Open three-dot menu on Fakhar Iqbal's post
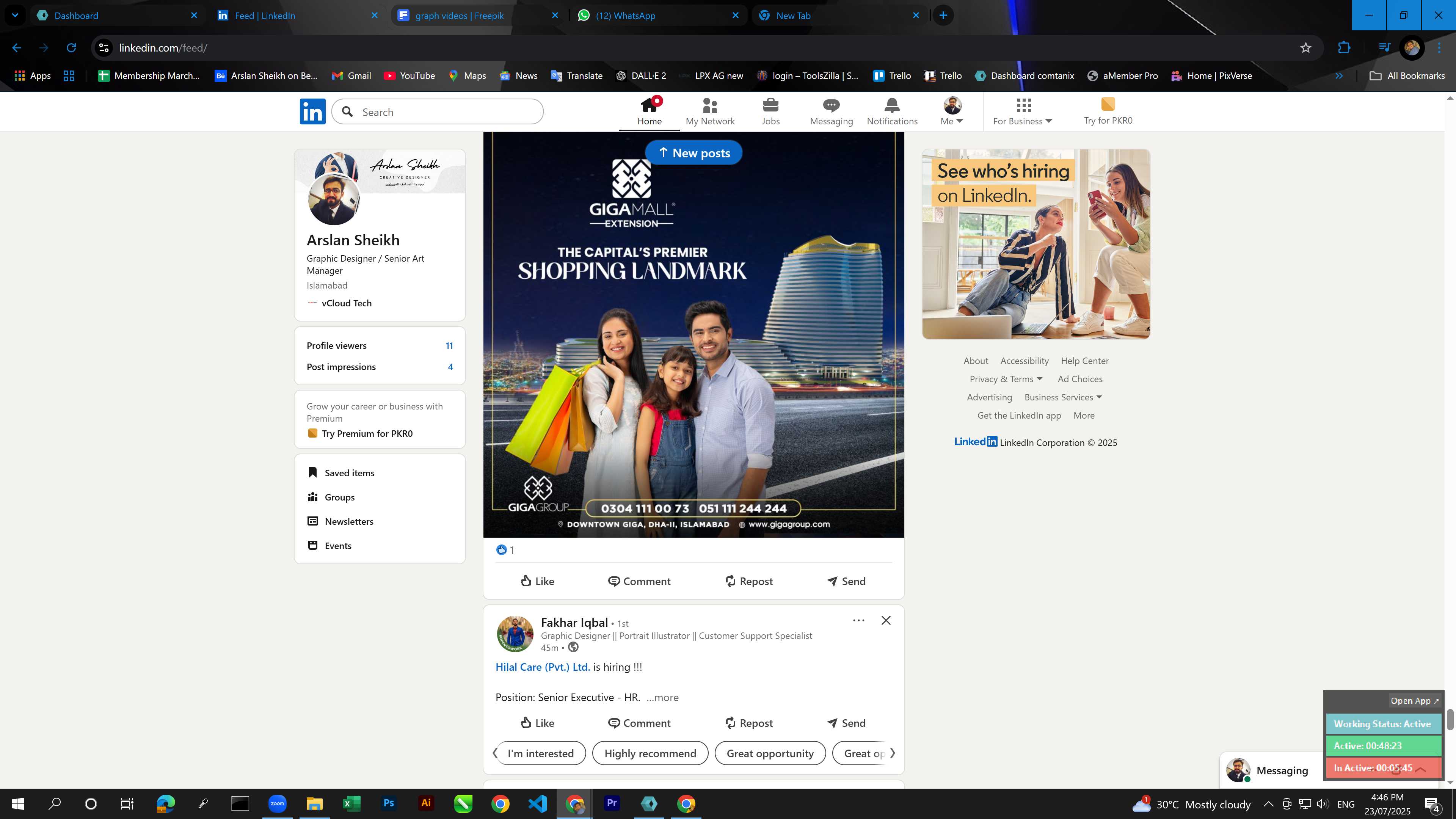1456x819 pixels. [858, 621]
